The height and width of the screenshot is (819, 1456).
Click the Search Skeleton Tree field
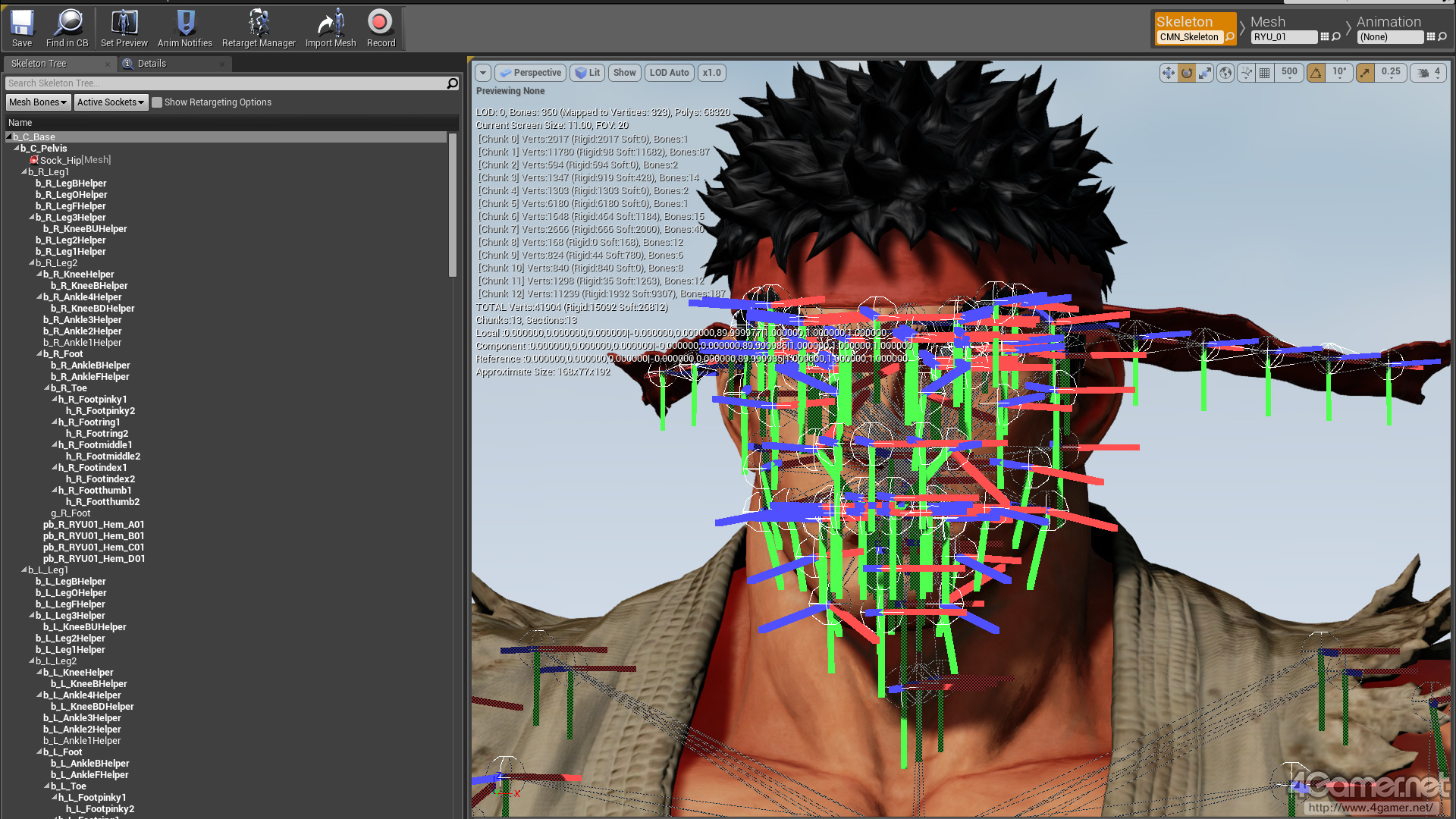[224, 83]
